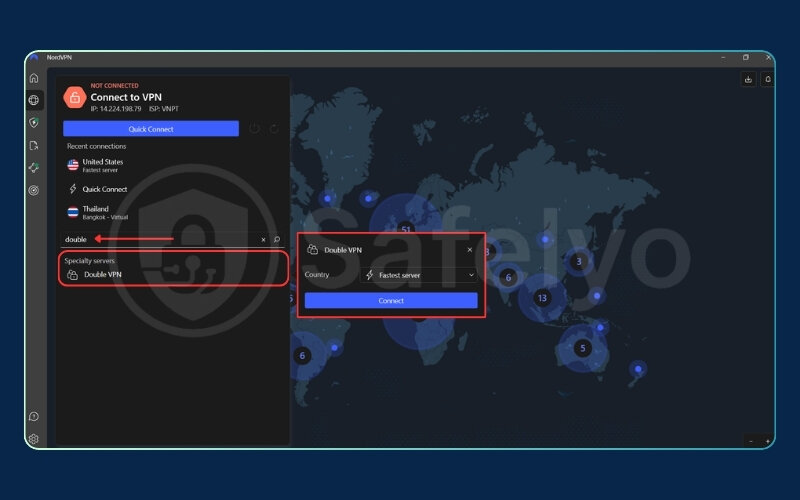Click the Recent connections heading
800x500 pixels.
(x=96, y=146)
